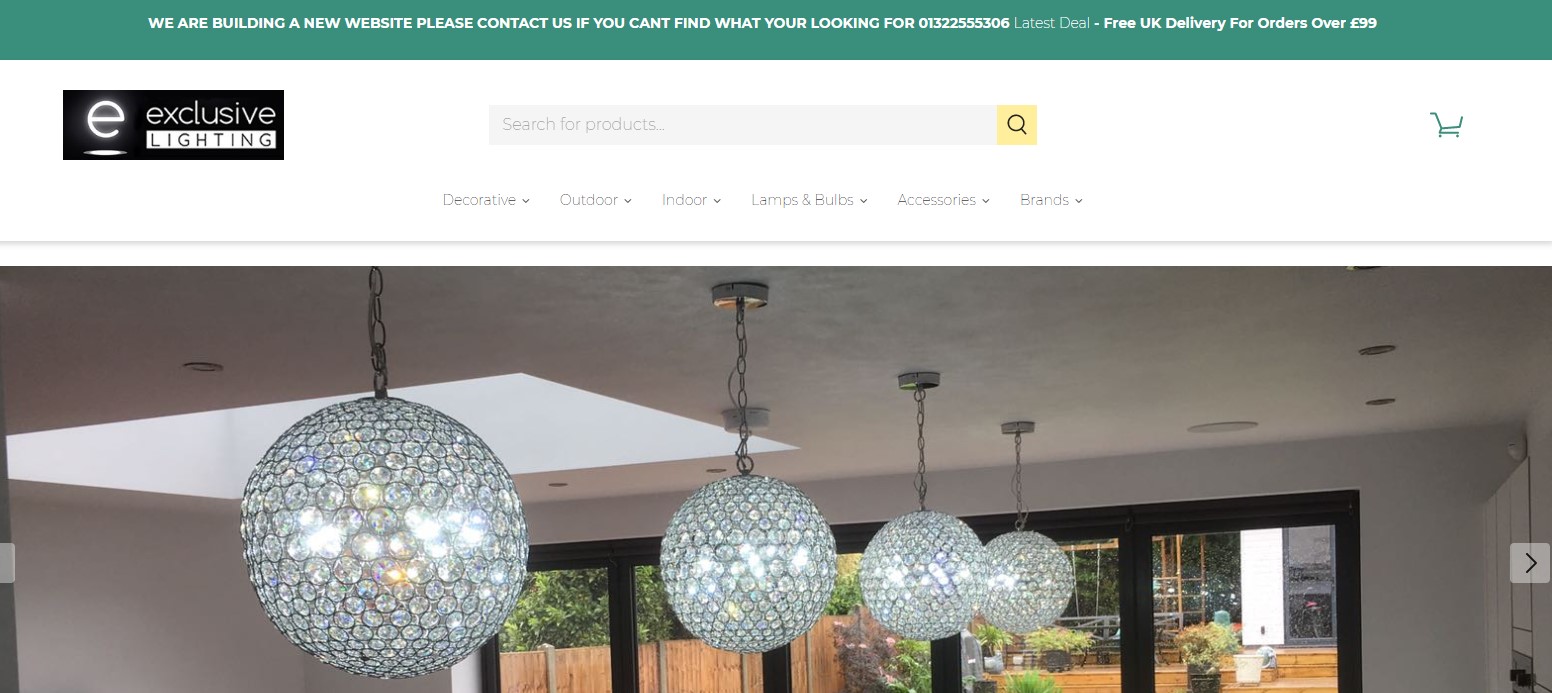The image size is (1552, 693).
Task: Expand the Accessories menu chevron
Action: 985,201
